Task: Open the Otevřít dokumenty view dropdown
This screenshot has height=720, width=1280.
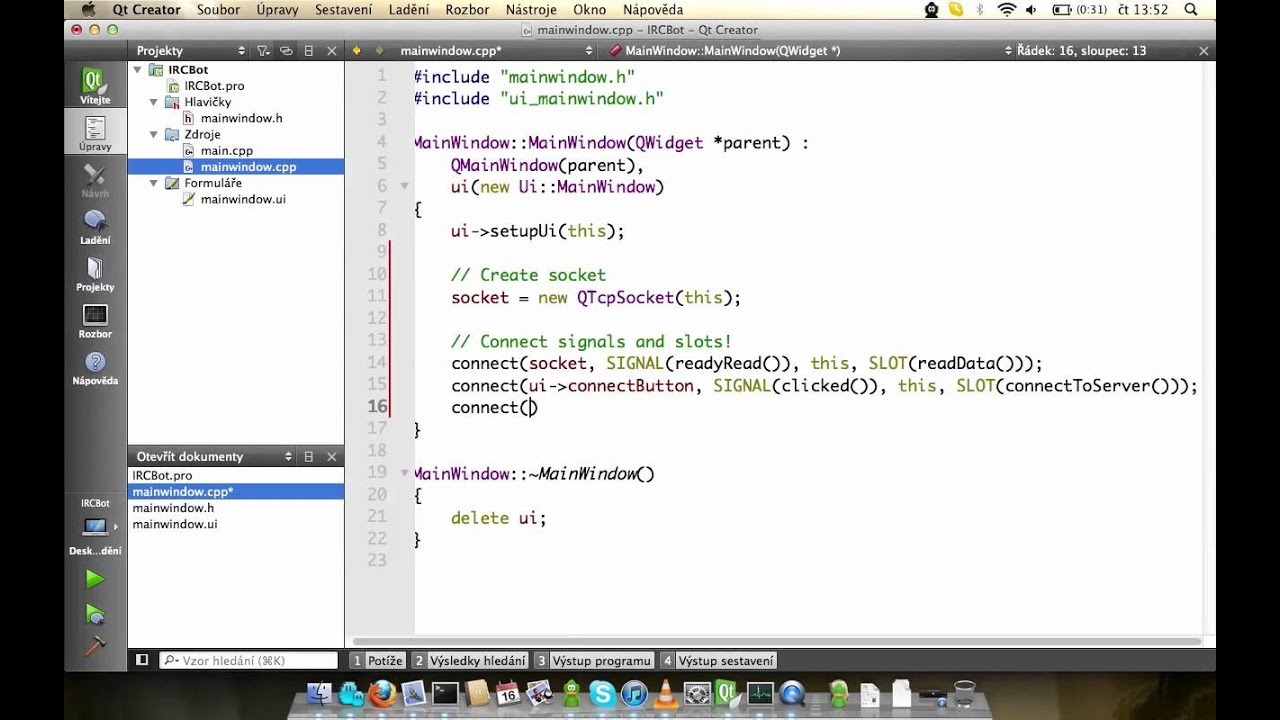Action: click(x=213, y=456)
